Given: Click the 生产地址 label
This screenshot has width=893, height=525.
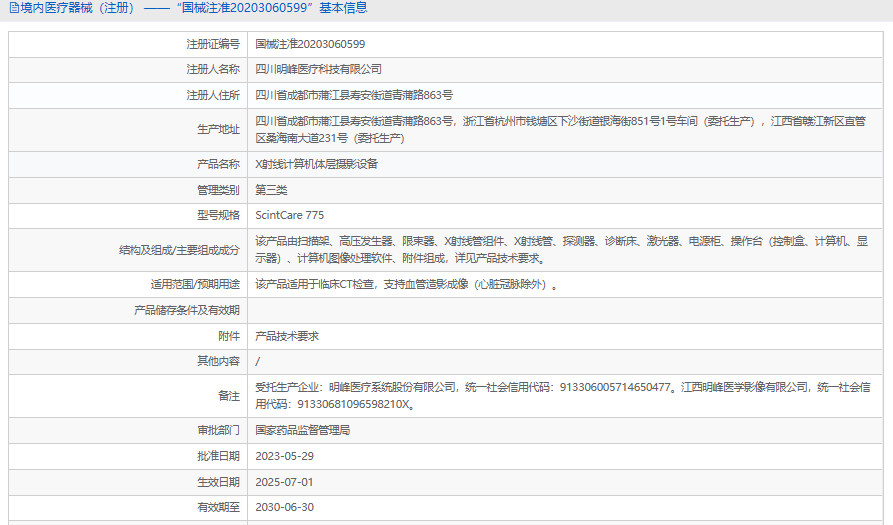Looking at the screenshot, I should point(218,130).
